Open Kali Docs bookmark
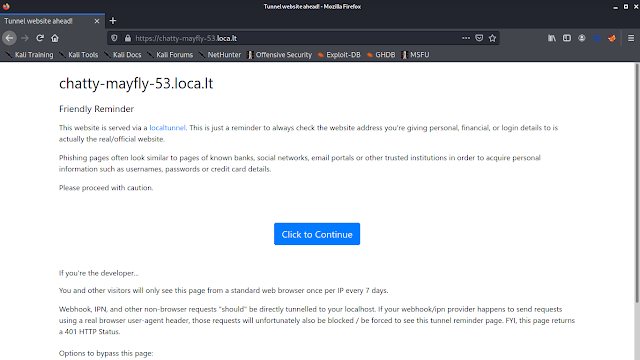Screen dimensions: 640x360 pyautogui.click(x=122, y=55)
